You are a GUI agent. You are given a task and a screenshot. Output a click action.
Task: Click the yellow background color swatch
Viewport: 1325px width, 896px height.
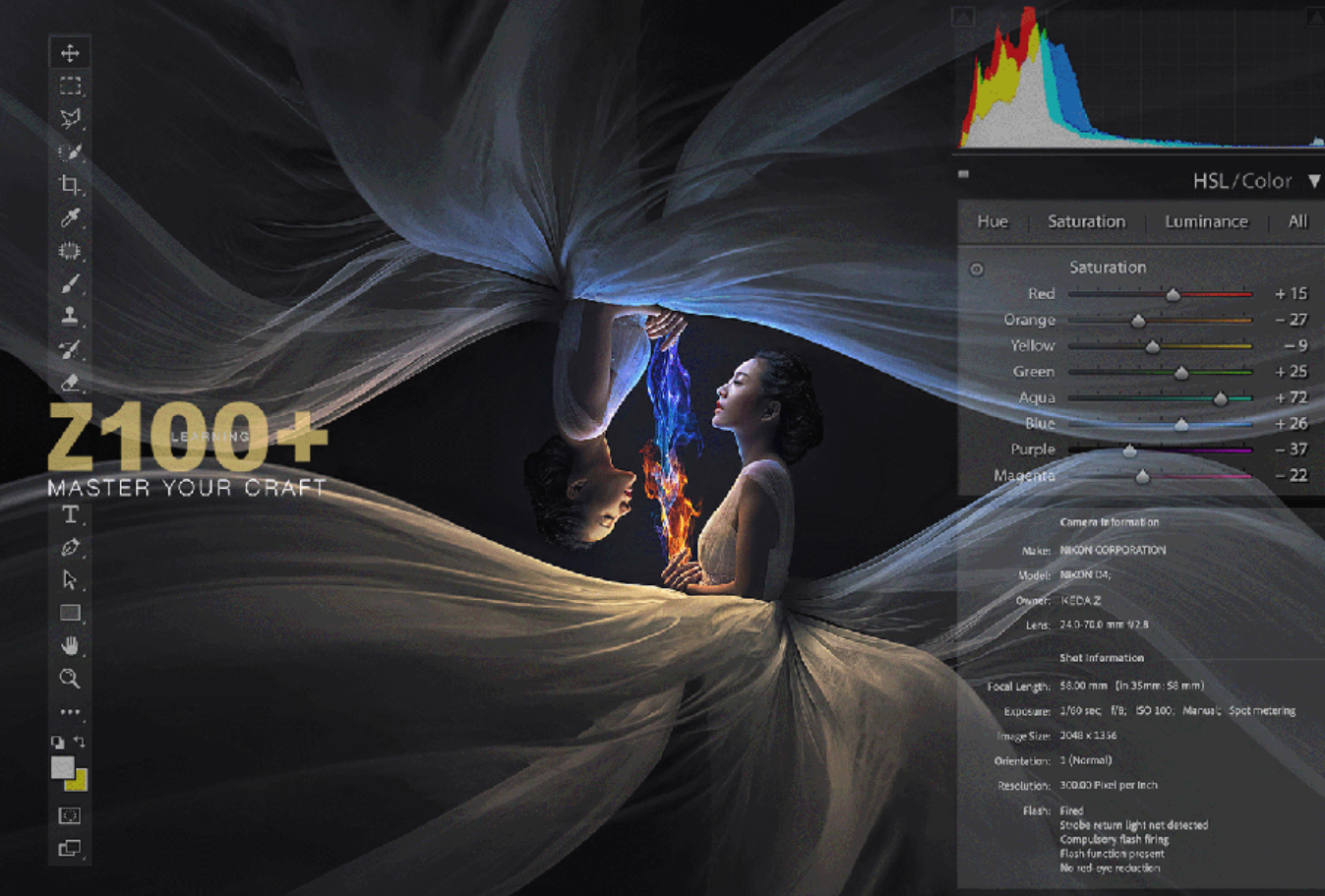[78, 782]
